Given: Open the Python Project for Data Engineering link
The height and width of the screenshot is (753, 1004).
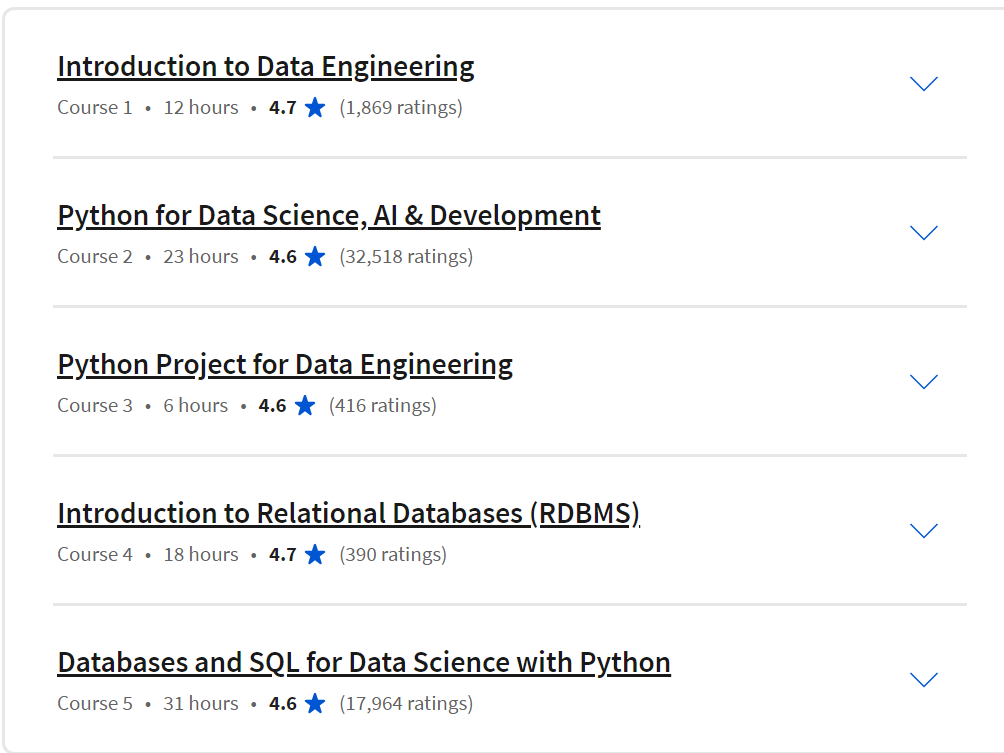Looking at the screenshot, I should click(285, 365).
